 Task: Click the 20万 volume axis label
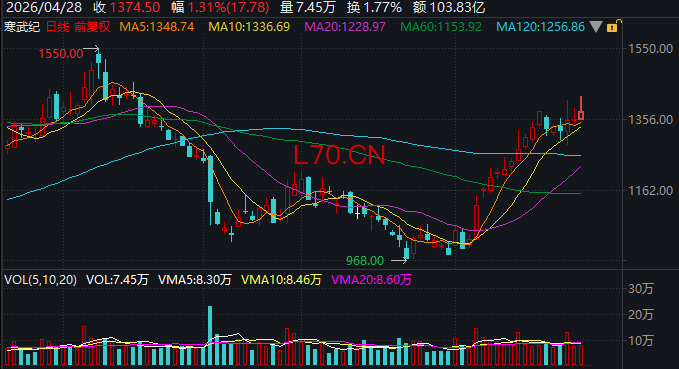(640, 315)
